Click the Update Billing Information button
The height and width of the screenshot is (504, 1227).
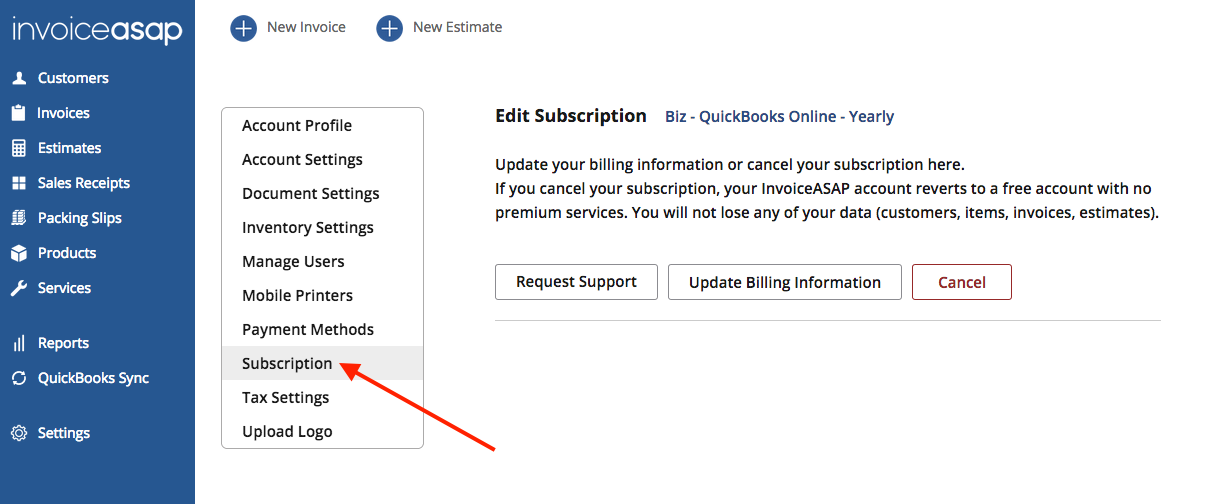click(x=785, y=282)
